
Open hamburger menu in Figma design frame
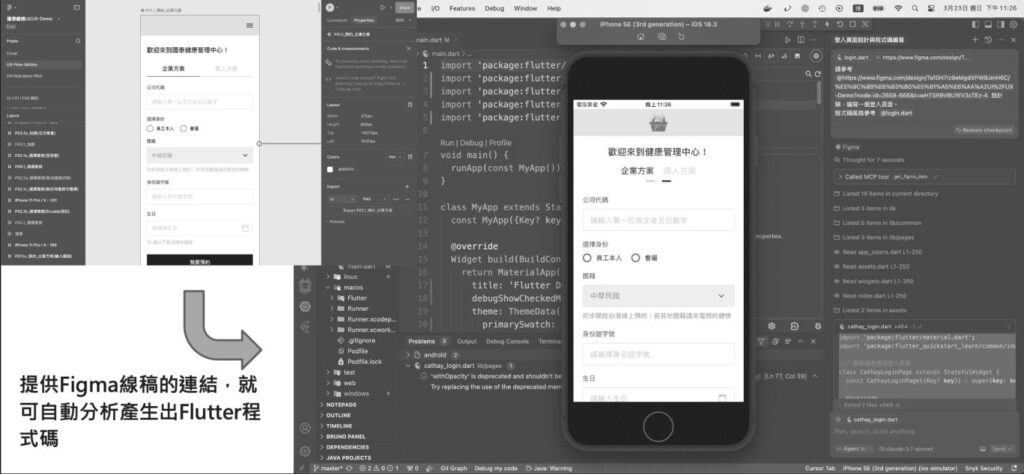[250, 25]
